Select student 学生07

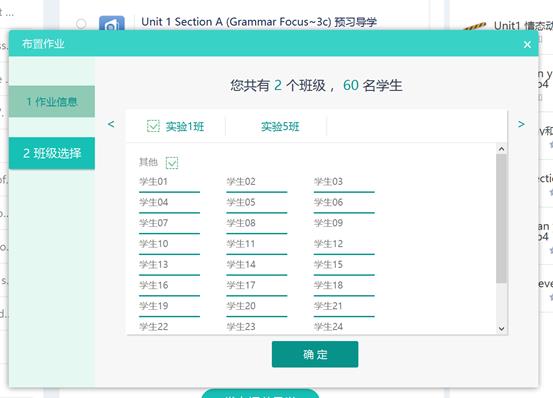(153, 223)
